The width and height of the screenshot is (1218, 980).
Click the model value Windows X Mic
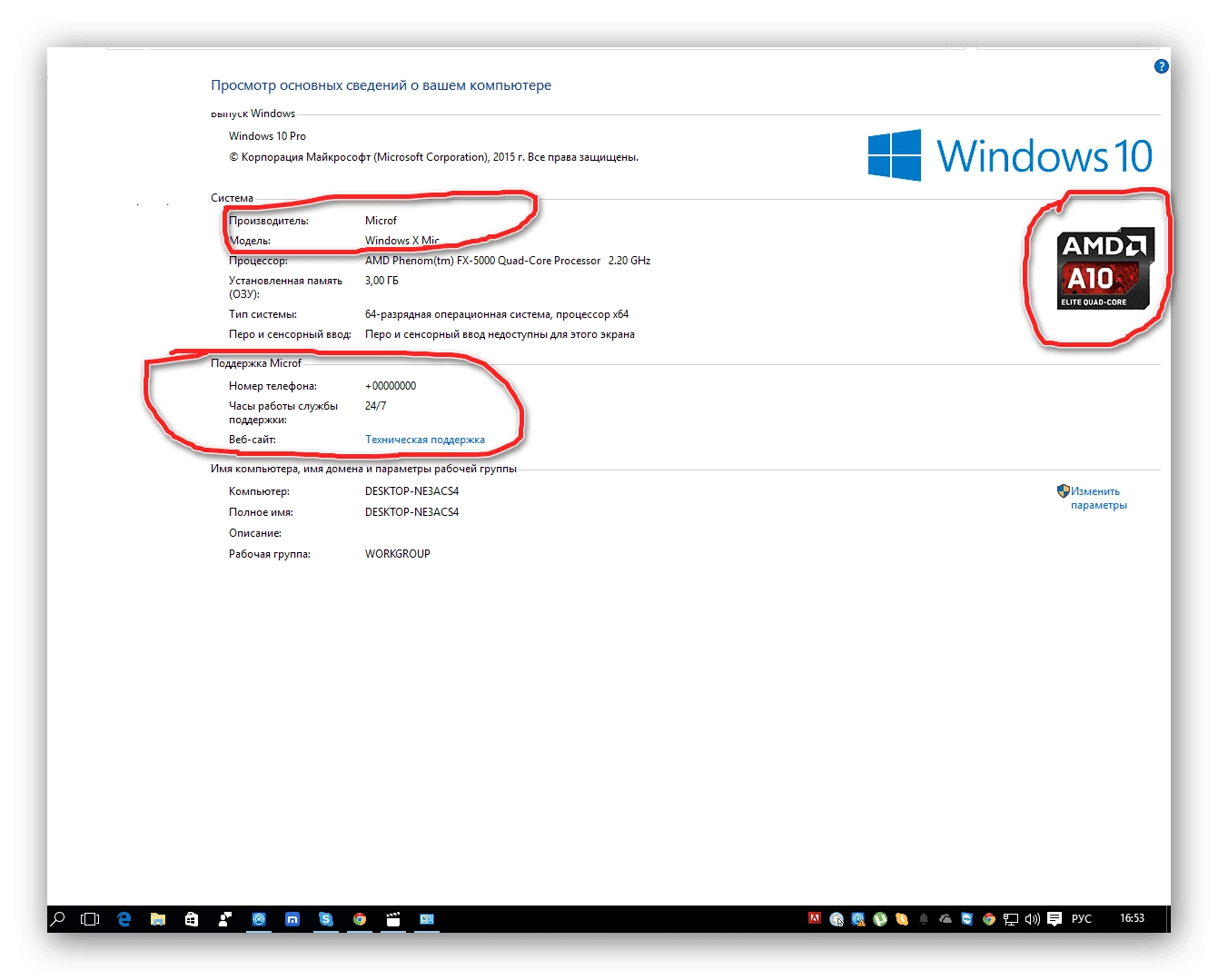pyautogui.click(x=402, y=241)
